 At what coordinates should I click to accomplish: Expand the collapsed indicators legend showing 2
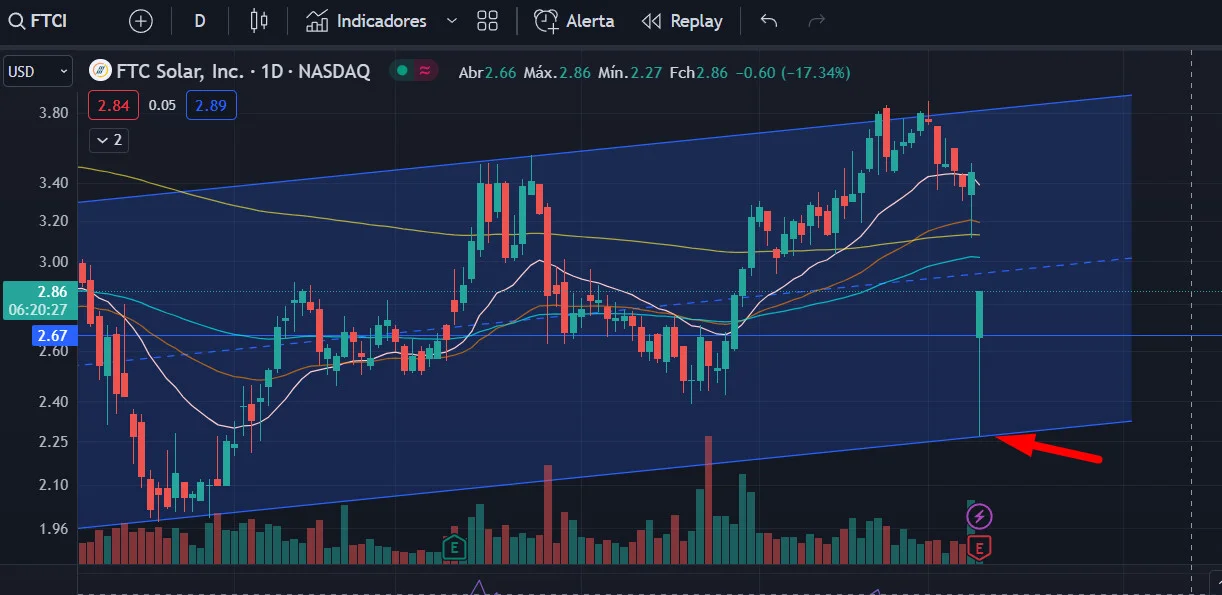click(108, 140)
